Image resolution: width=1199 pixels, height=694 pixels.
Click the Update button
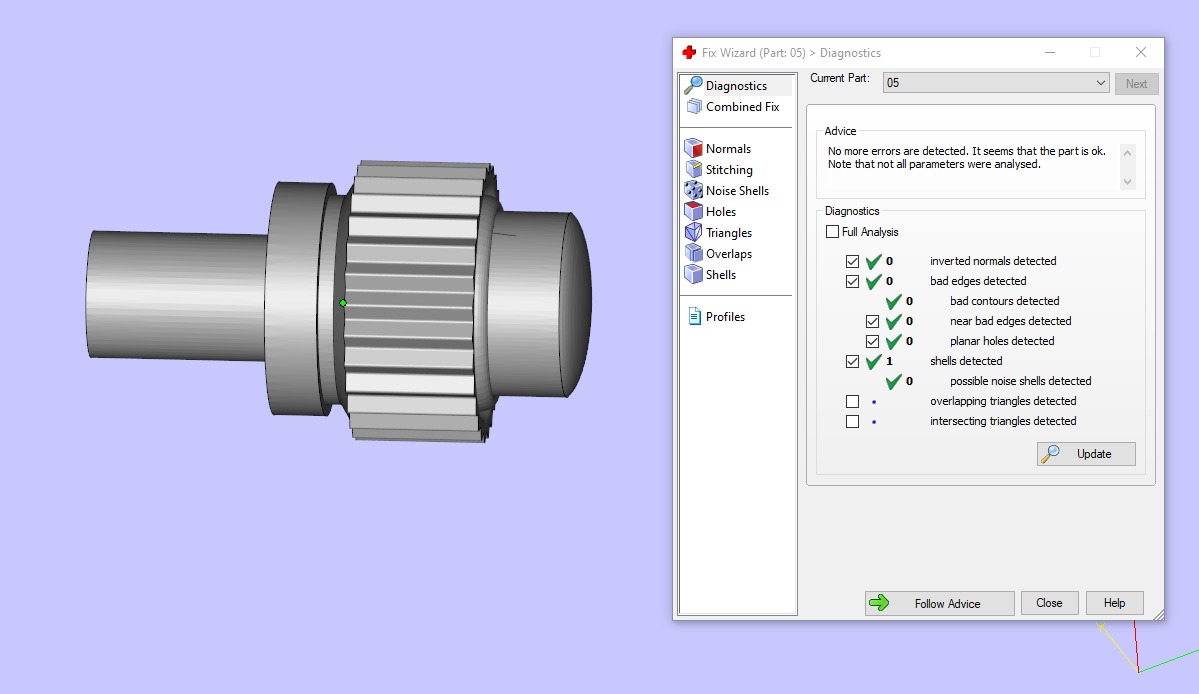[1086, 454]
